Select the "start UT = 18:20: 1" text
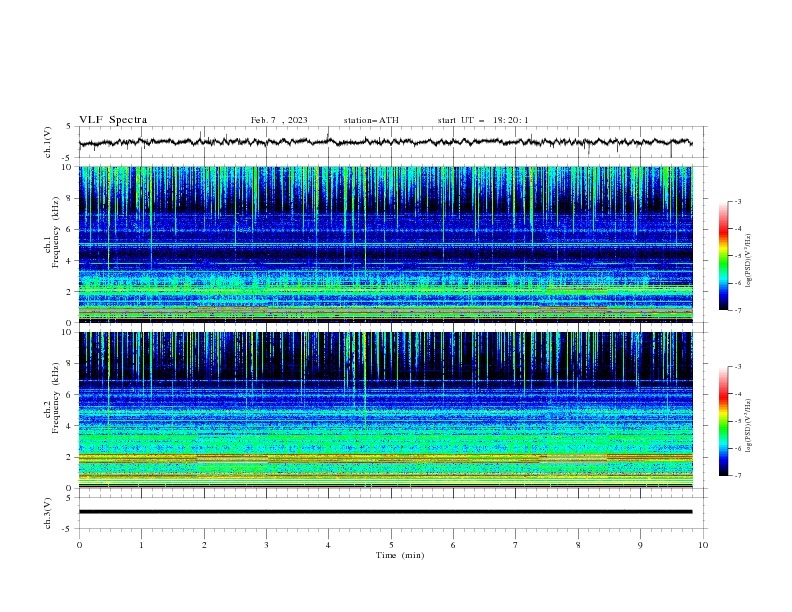This screenshot has width=792, height=612. point(483,120)
